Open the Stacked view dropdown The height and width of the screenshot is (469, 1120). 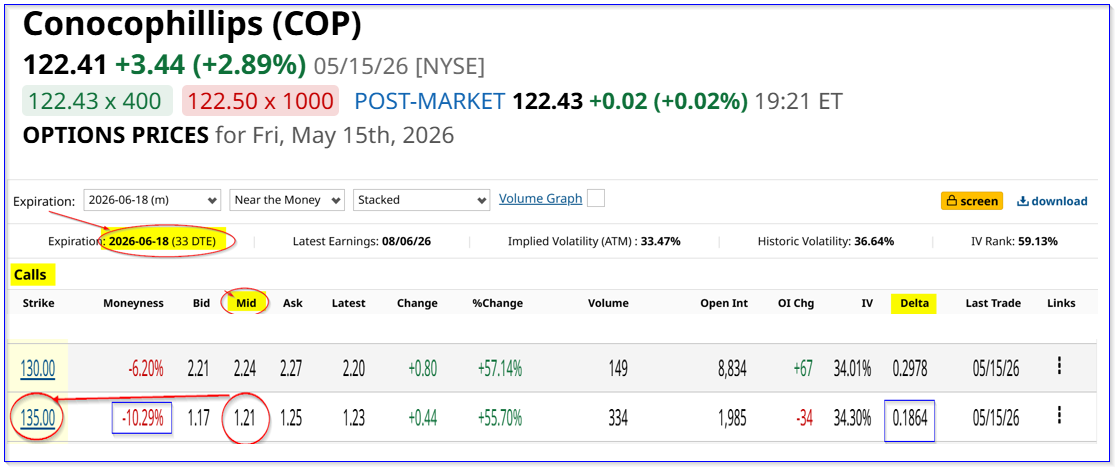click(421, 200)
